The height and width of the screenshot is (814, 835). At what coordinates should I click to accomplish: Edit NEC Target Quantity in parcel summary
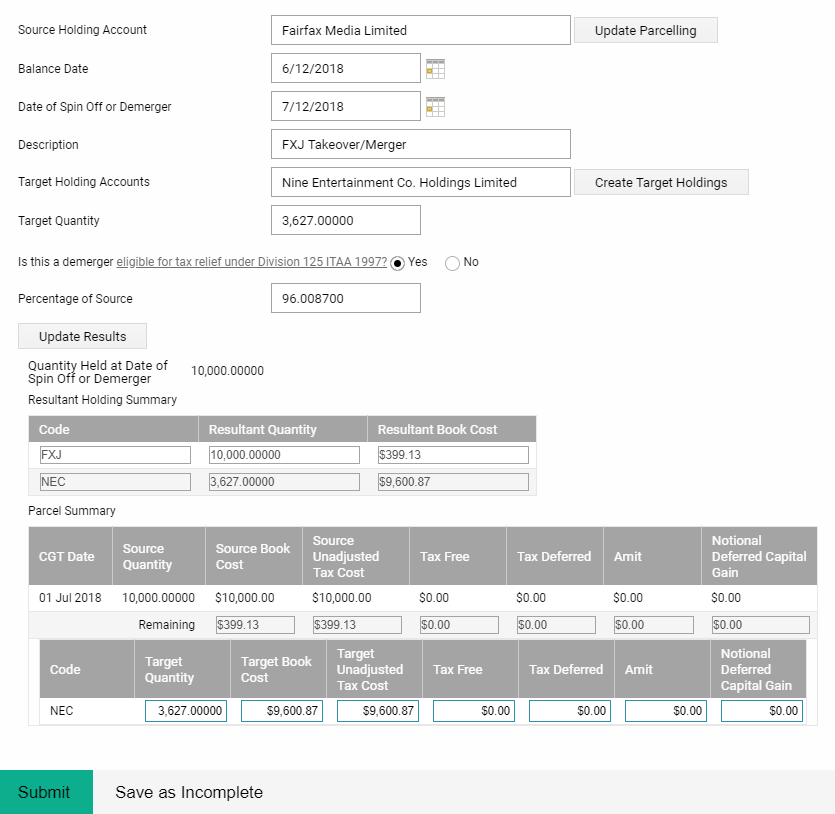pos(186,711)
